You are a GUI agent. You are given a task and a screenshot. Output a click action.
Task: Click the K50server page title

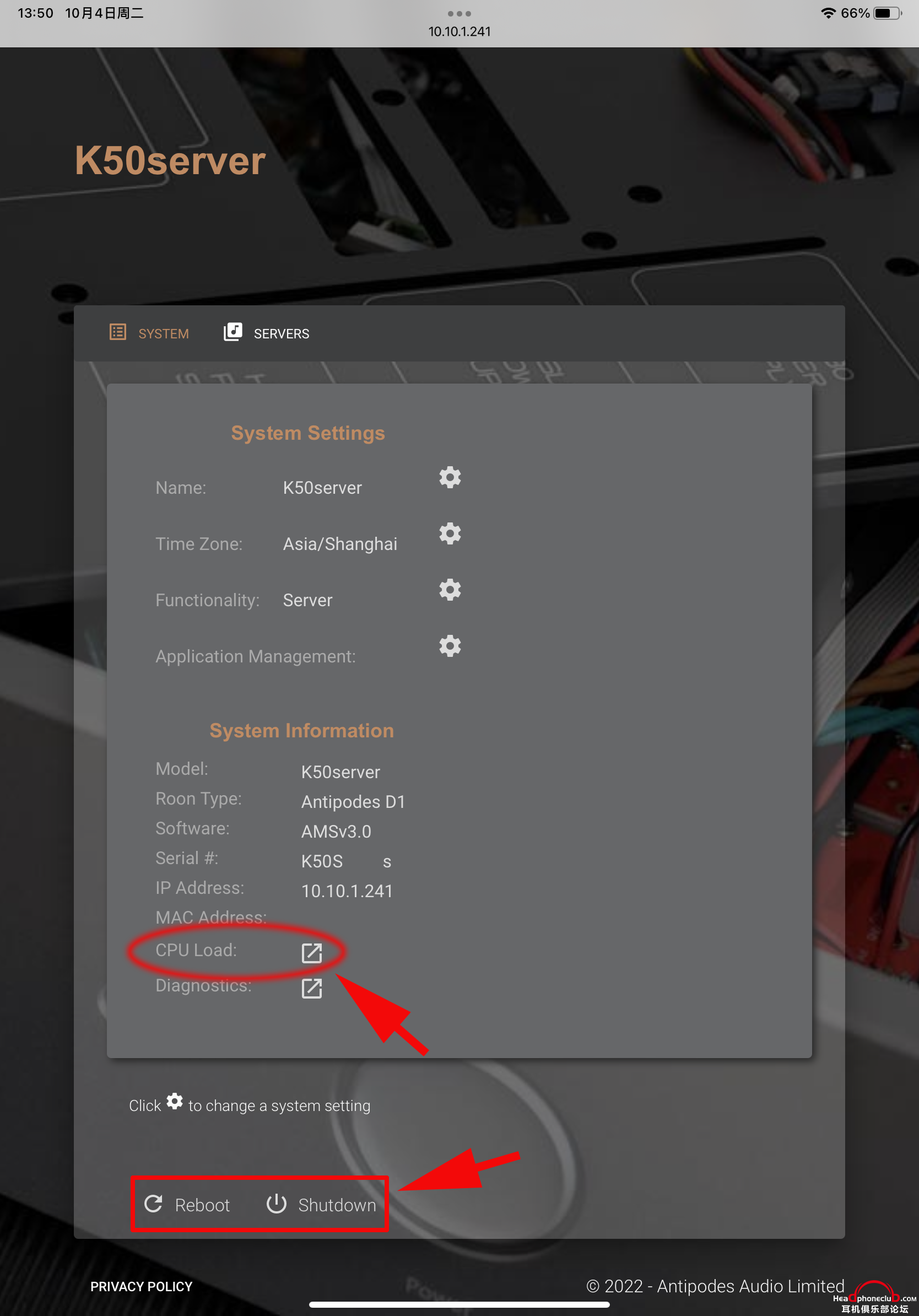click(170, 160)
